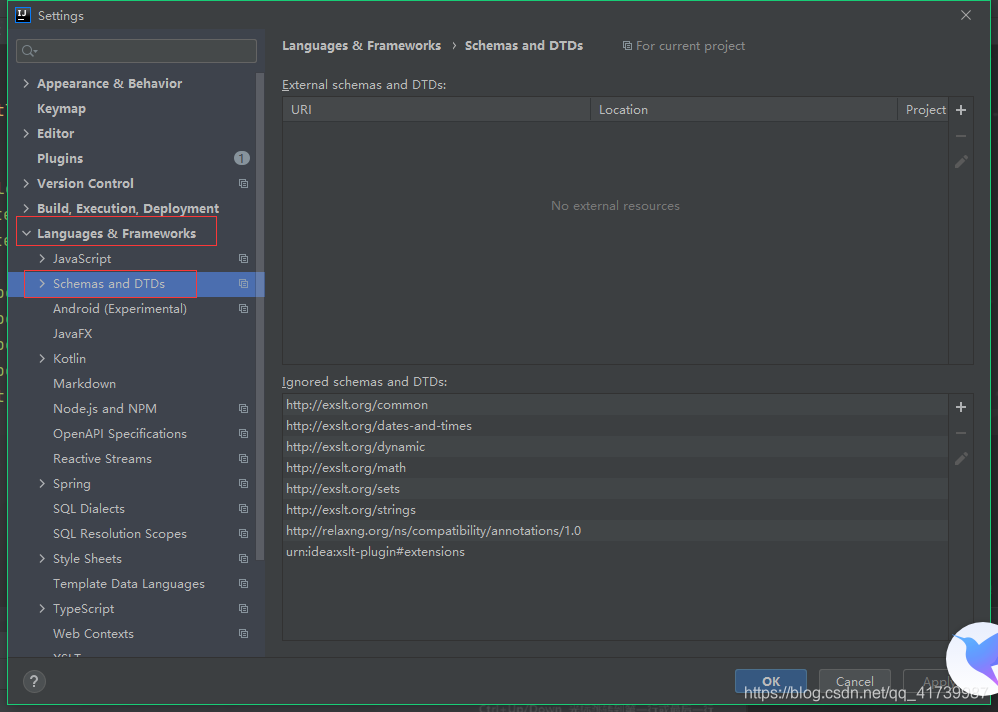Expand the JavaScript node arrow

42,258
